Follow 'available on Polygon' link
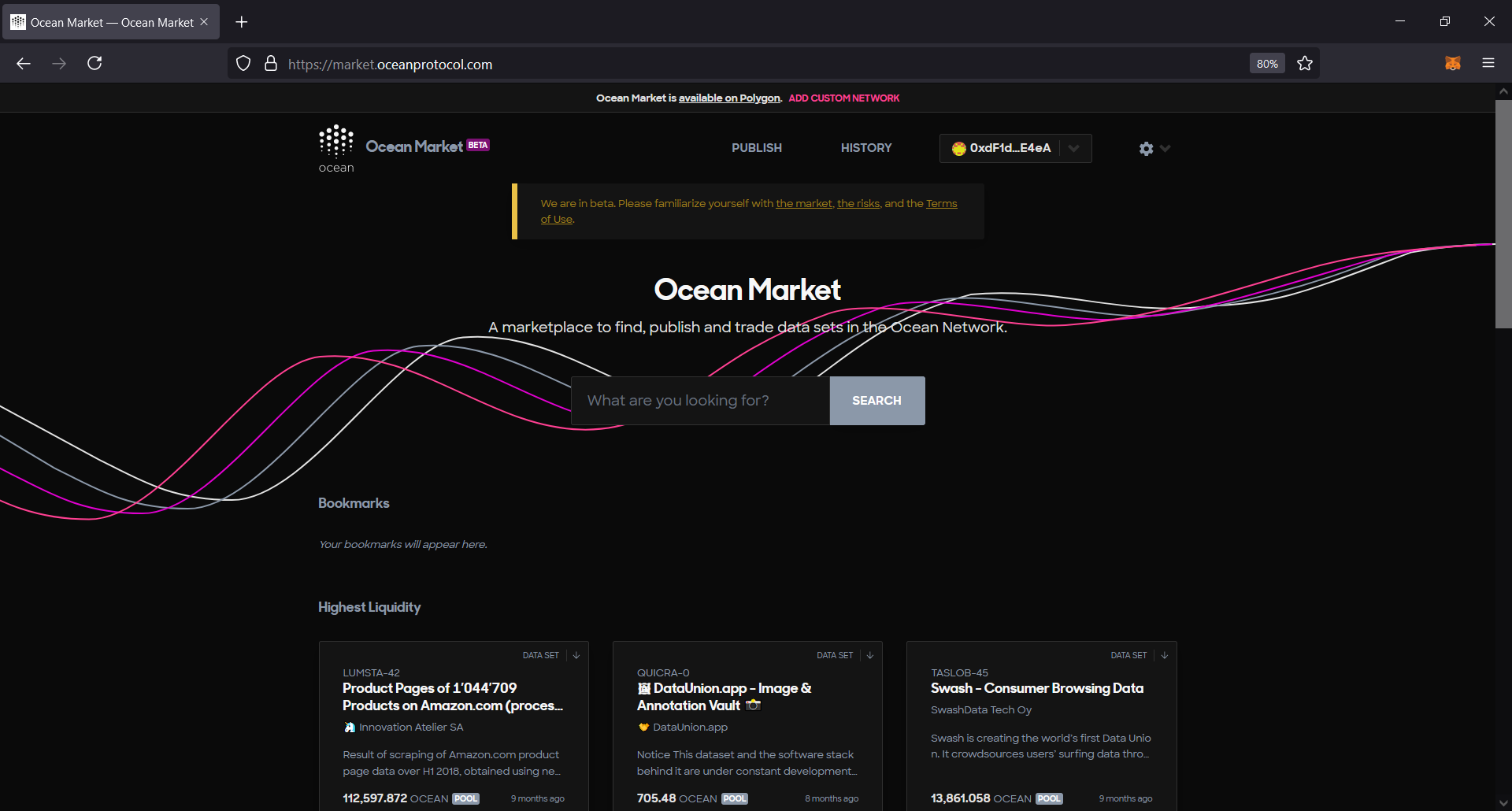The height and width of the screenshot is (811, 1512). [729, 98]
